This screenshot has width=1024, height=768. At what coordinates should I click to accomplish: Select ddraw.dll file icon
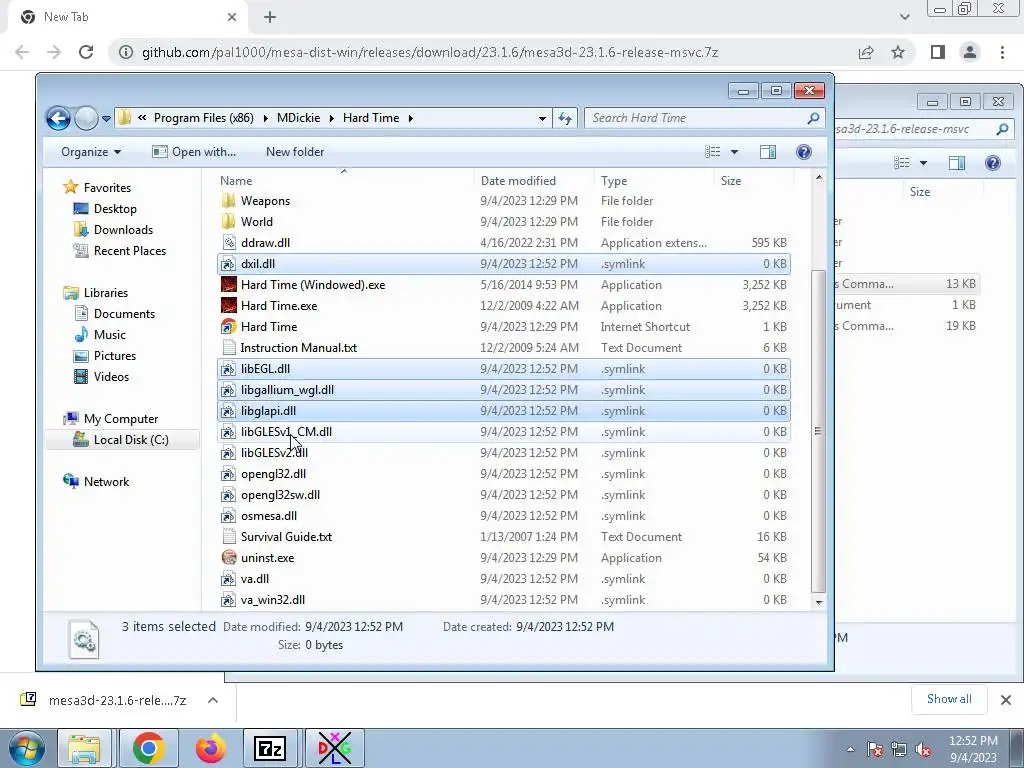(229, 243)
